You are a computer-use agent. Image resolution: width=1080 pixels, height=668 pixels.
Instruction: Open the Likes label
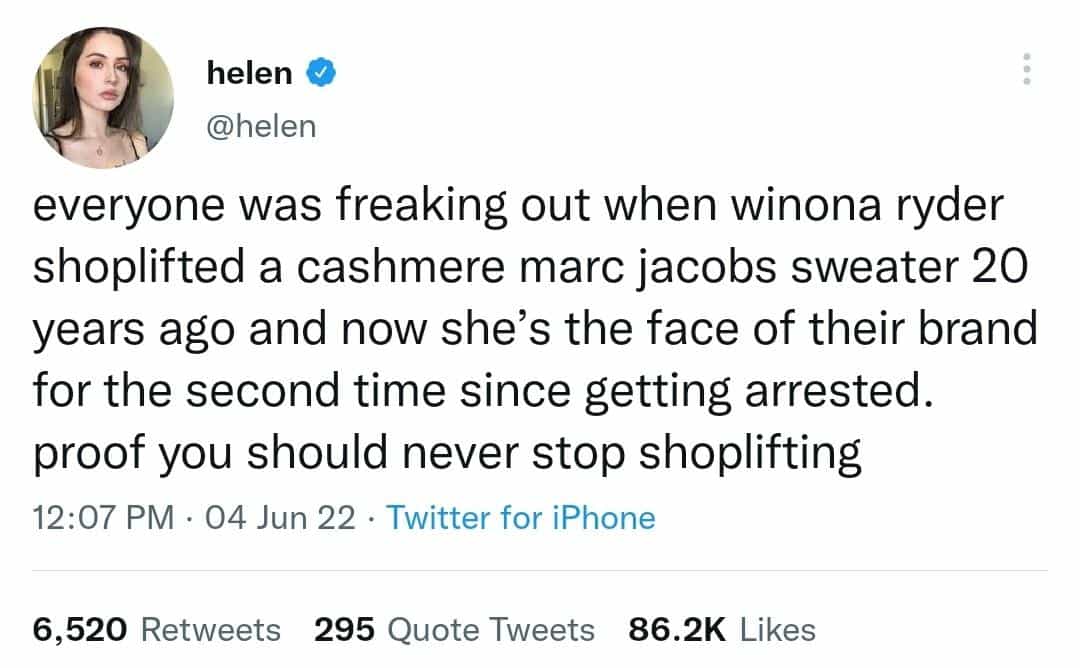click(776, 629)
